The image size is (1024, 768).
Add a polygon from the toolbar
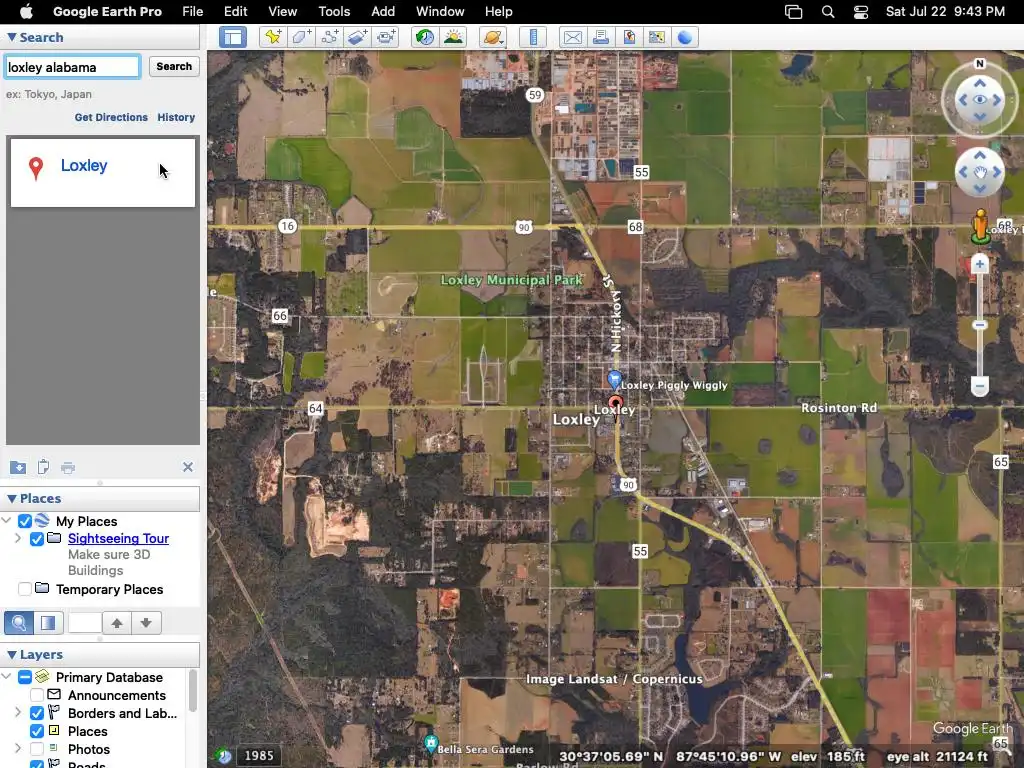[301, 37]
